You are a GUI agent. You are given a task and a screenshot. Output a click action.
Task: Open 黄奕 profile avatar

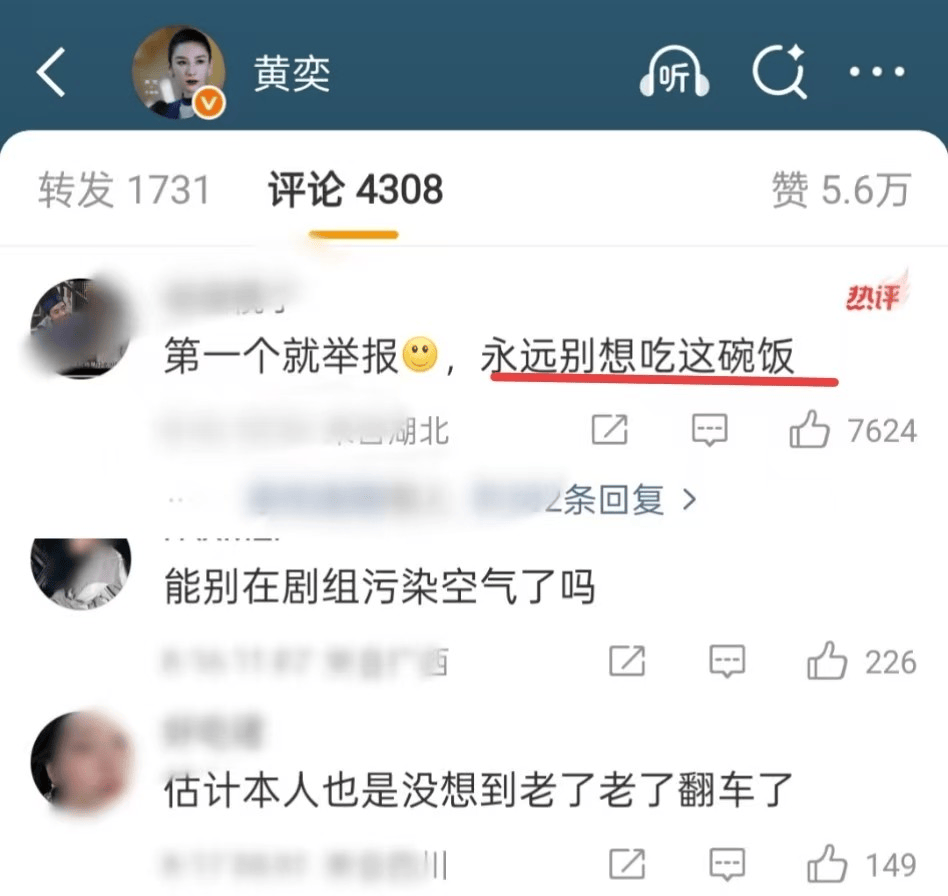(x=179, y=73)
